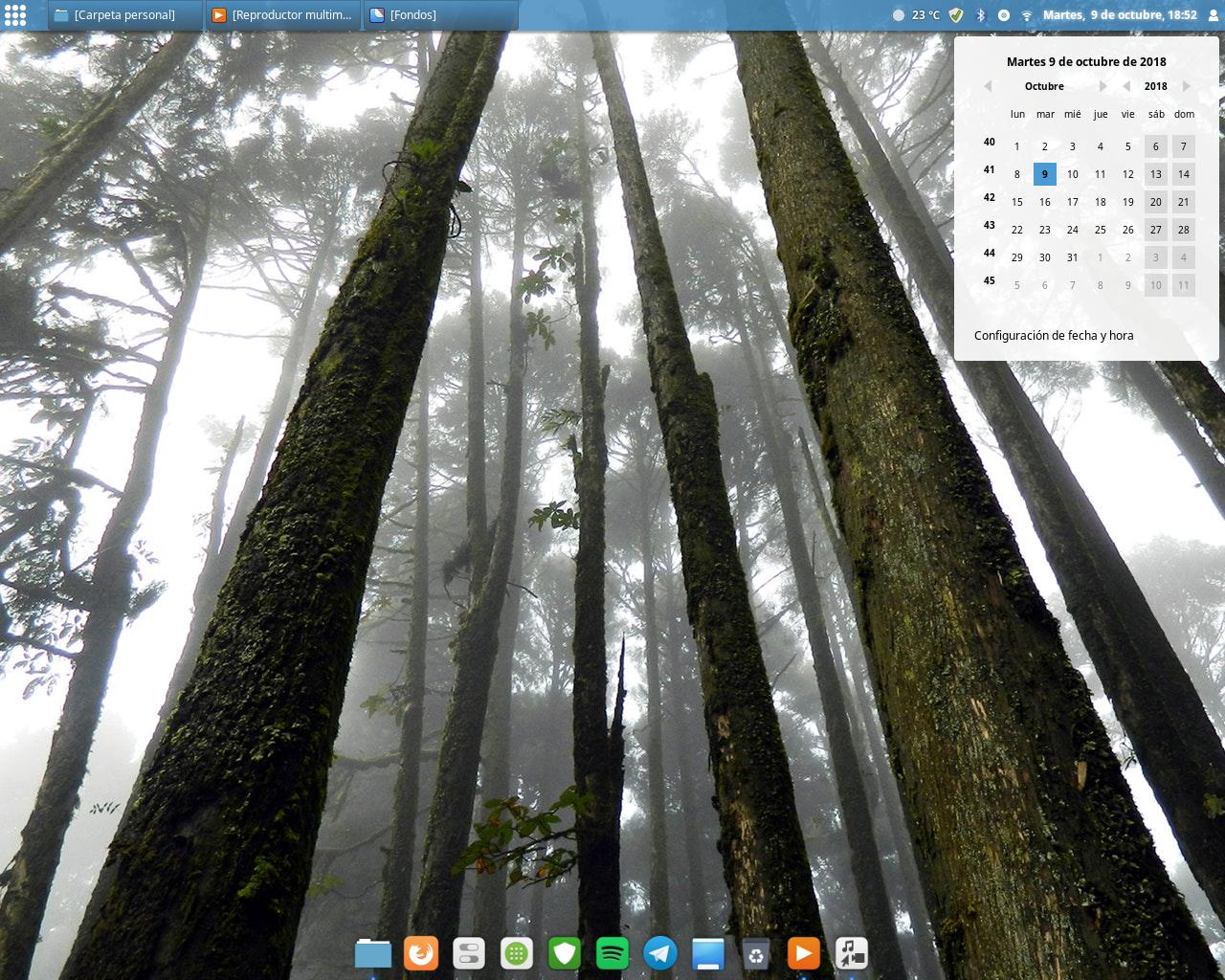Select October 15 in the calendar
The height and width of the screenshot is (980, 1225).
coord(1017,202)
